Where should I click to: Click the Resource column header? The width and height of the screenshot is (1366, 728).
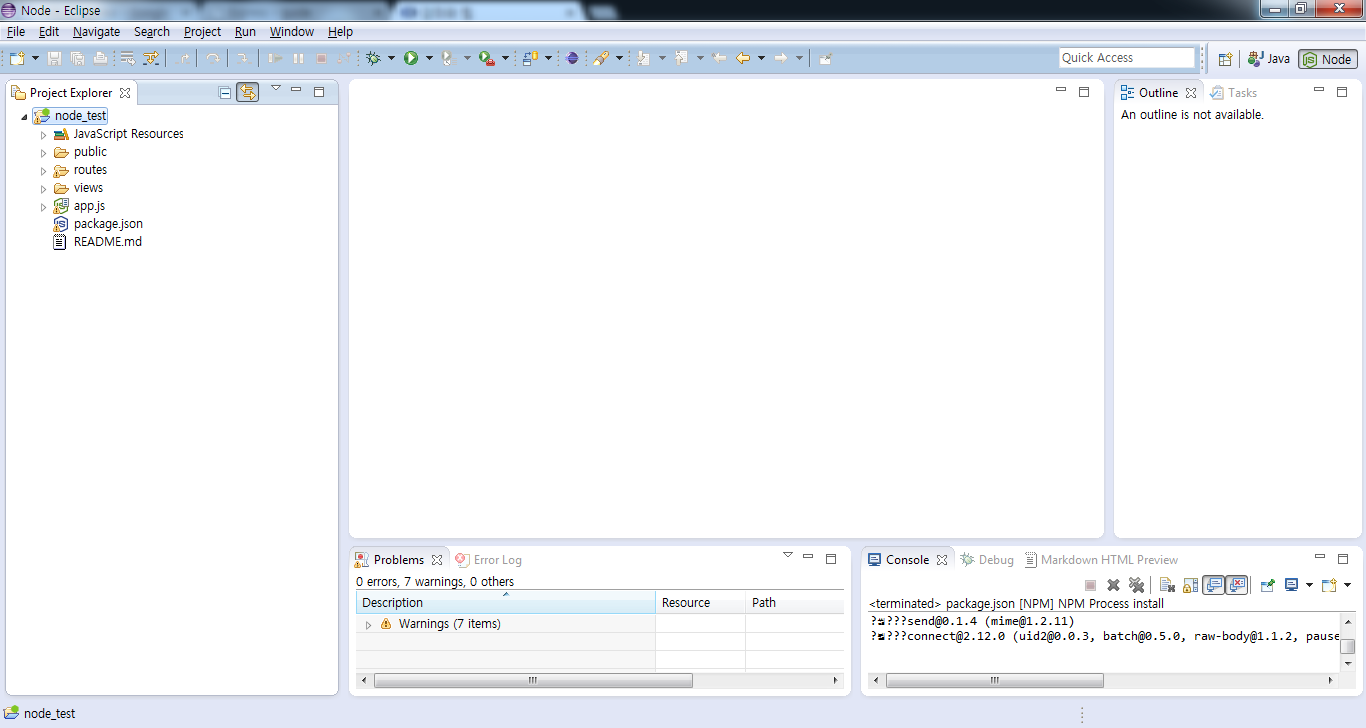(x=700, y=603)
